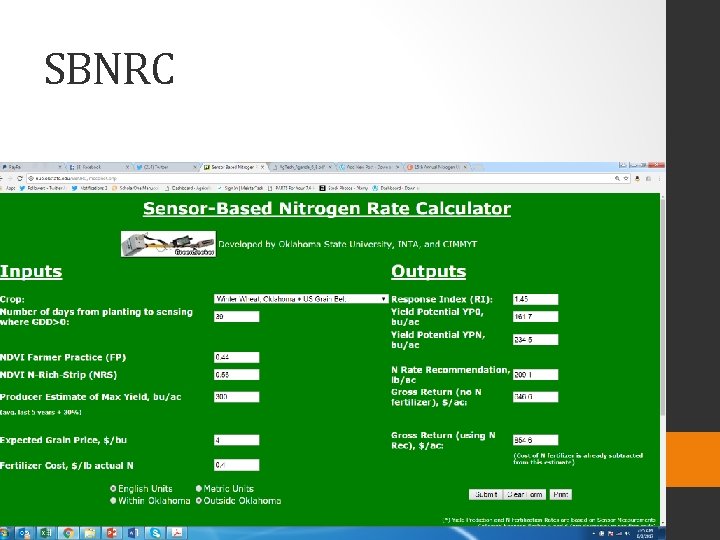
Task: Open Adobe Acrobat from the taskbar
Action: [x=177, y=533]
